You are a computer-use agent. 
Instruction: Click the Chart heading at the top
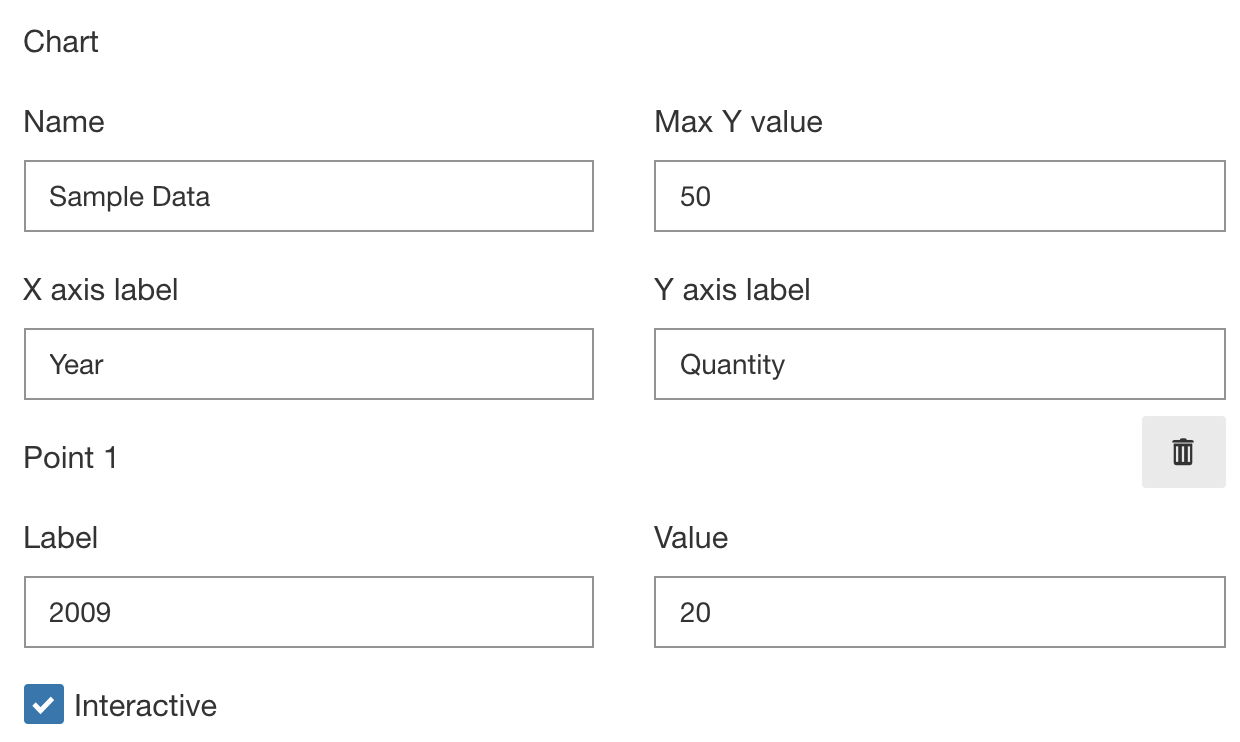coord(61,42)
